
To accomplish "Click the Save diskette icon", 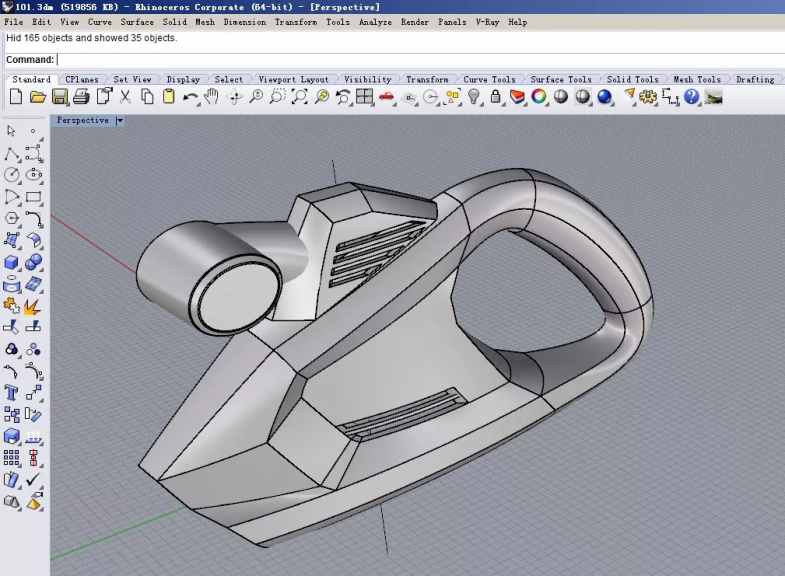I will click(x=59, y=97).
